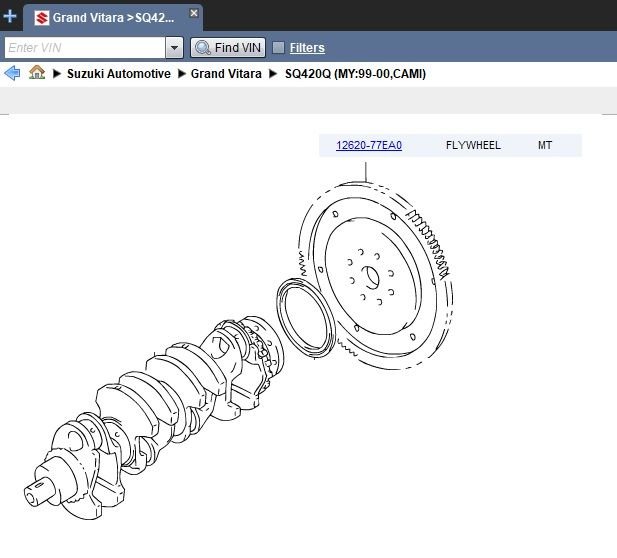This screenshot has height=558, width=617.
Task: Click the blue plus new tab icon
Action: pos(9,16)
